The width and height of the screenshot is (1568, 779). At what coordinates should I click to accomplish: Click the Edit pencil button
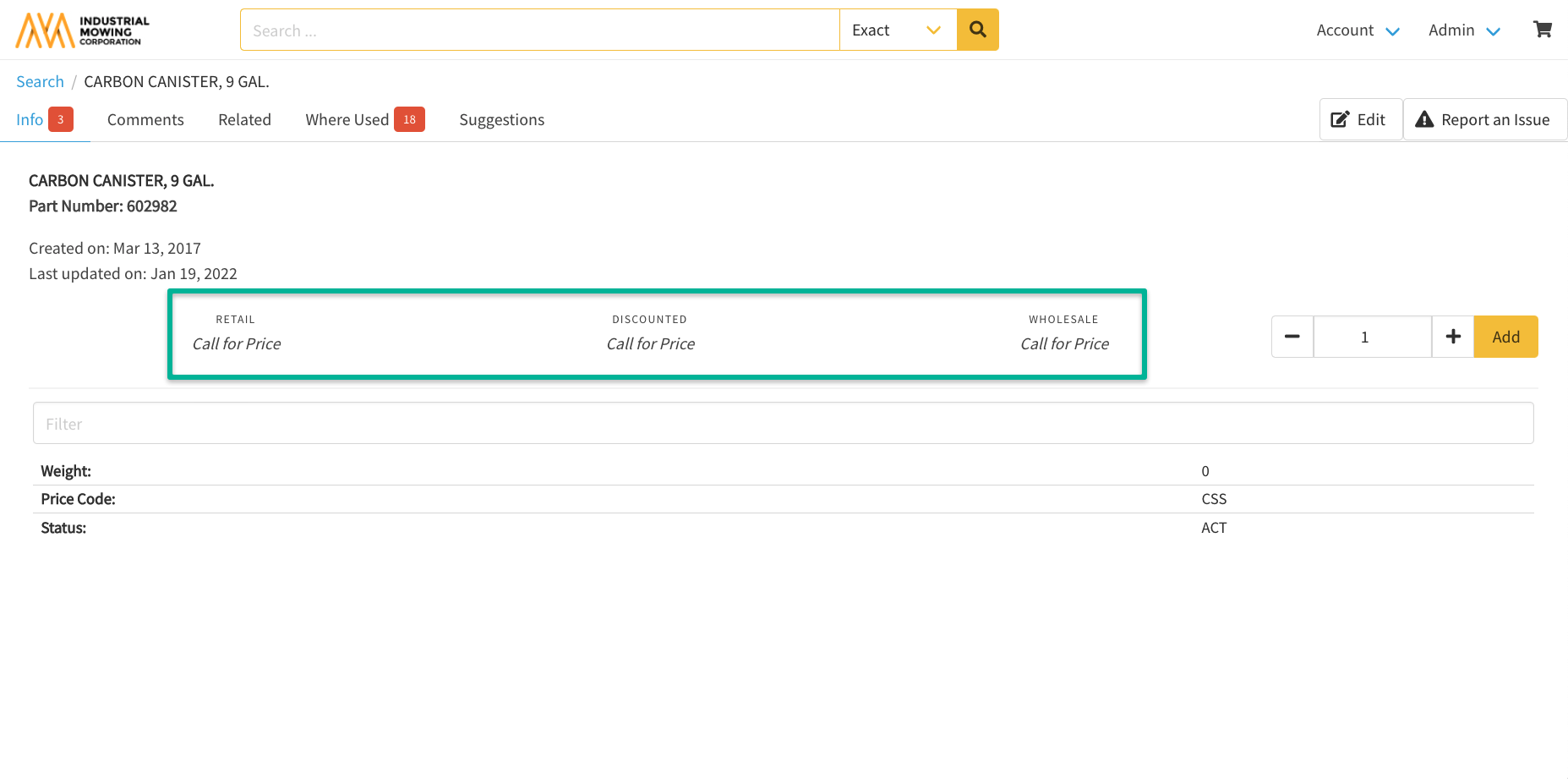pyautogui.click(x=1359, y=119)
